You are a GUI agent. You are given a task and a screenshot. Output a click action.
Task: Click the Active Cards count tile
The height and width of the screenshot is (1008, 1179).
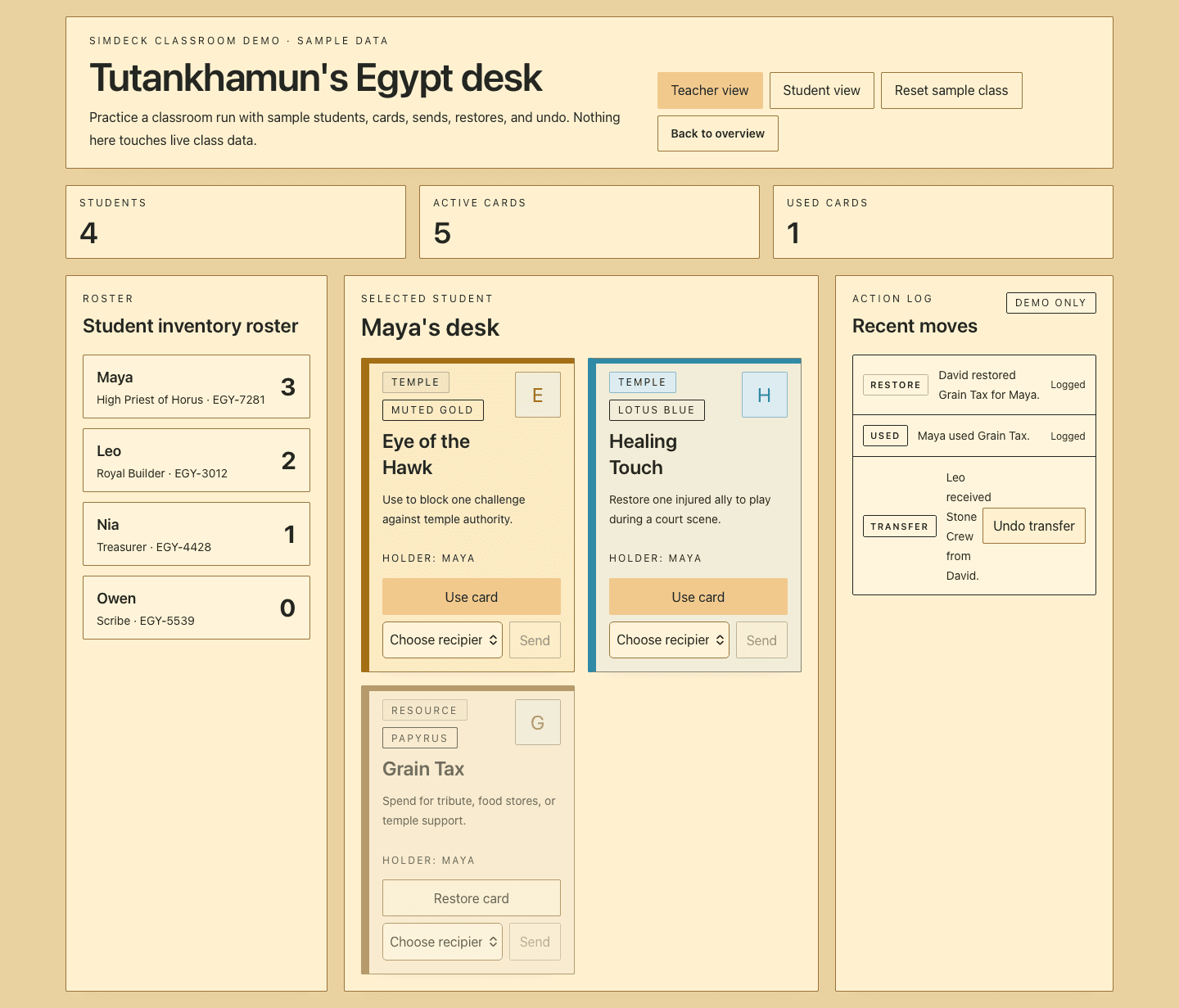pyautogui.click(x=589, y=222)
